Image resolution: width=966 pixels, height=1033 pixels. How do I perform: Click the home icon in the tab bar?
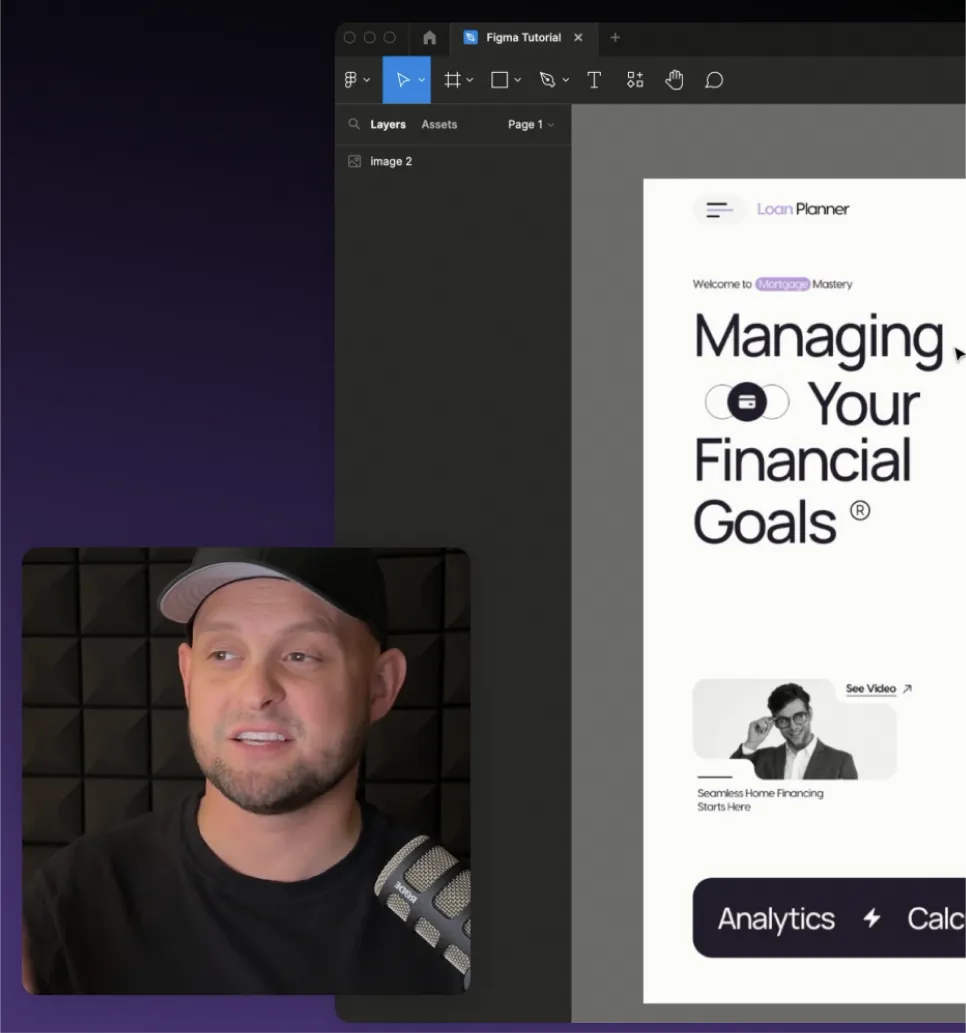point(429,38)
